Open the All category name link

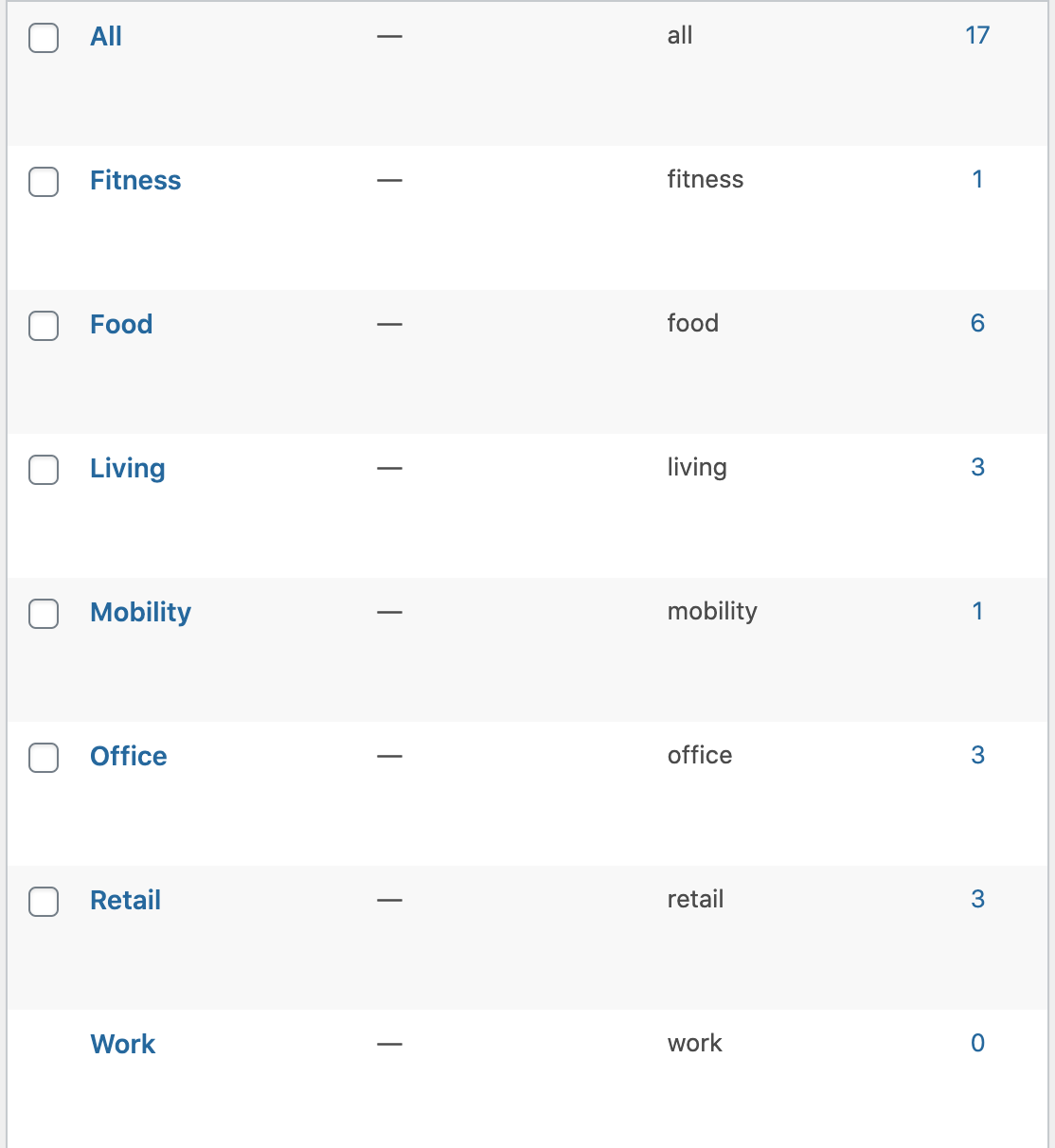[106, 37]
